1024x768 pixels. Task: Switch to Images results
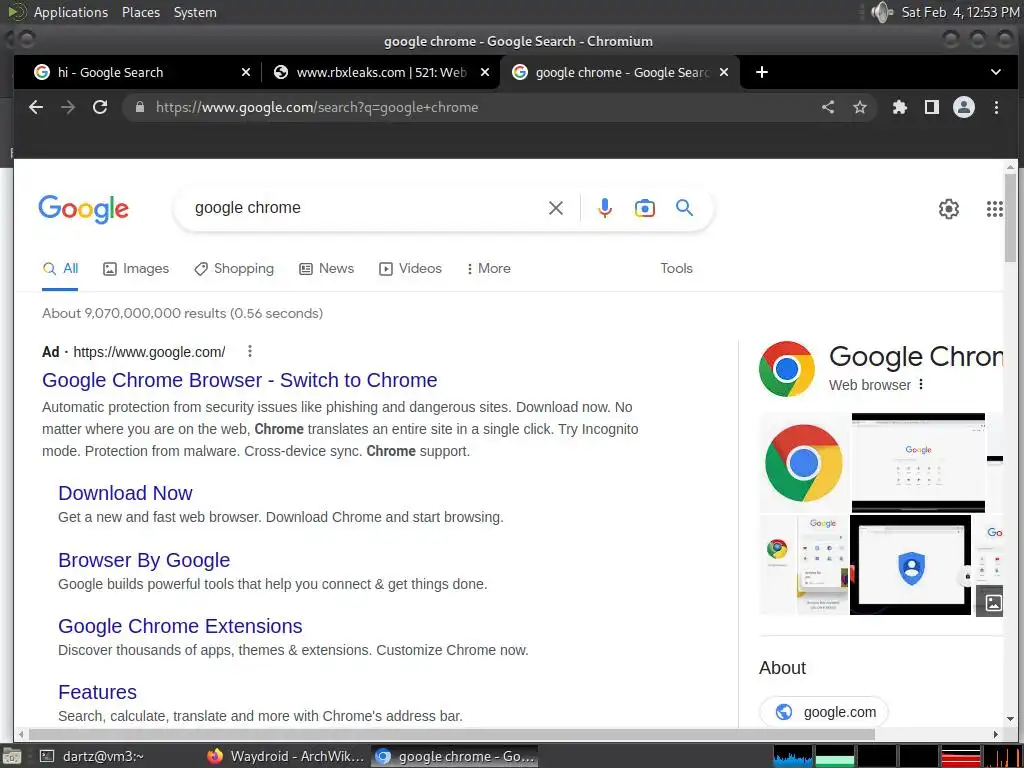[136, 268]
